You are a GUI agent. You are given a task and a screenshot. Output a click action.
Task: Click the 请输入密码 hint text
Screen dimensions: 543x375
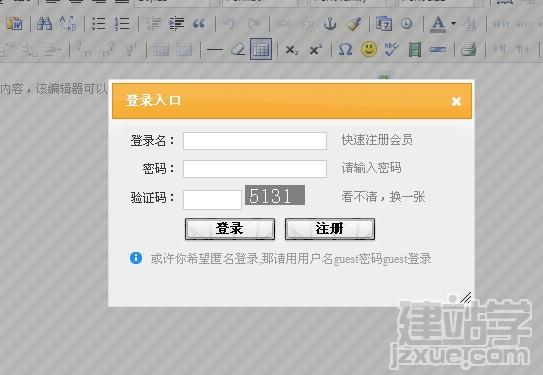pos(371,168)
